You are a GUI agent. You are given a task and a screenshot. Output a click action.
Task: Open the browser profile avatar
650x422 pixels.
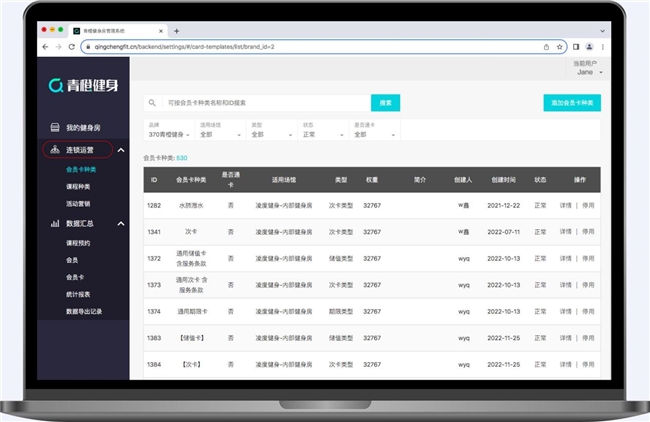pyautogui.click(x=589, y=47)
